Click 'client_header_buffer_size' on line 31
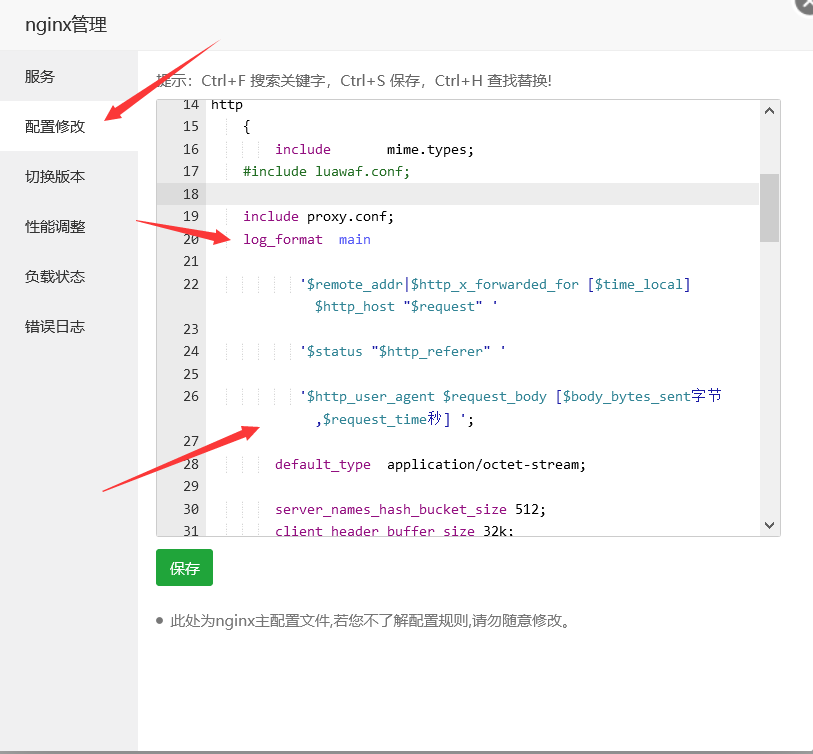The height and width of the screenshot is (754, 813). coord(375,530)
